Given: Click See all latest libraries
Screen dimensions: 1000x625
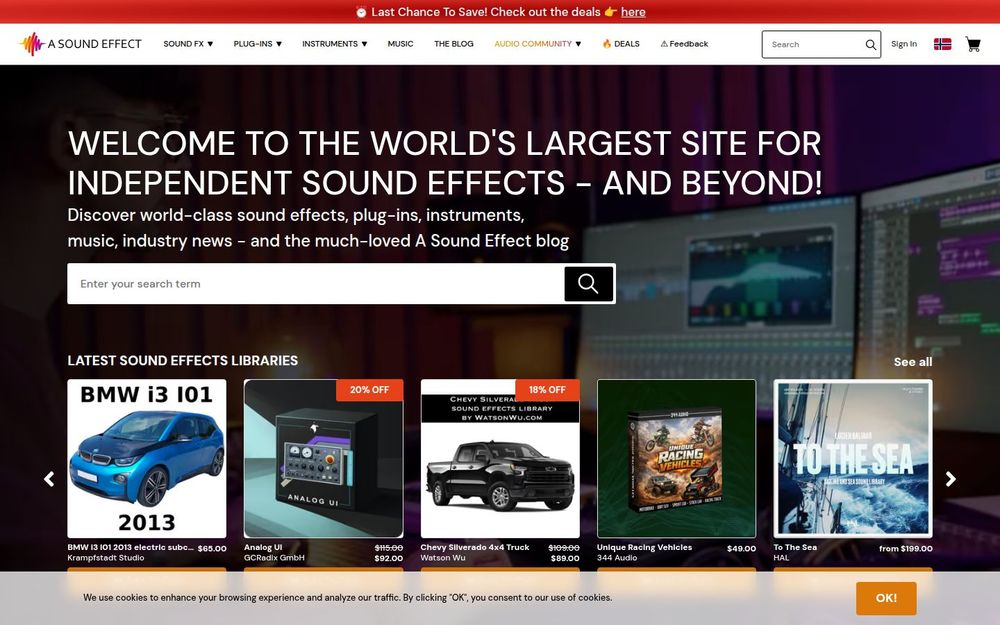Looking at the screenshot, I should [913, 362].
